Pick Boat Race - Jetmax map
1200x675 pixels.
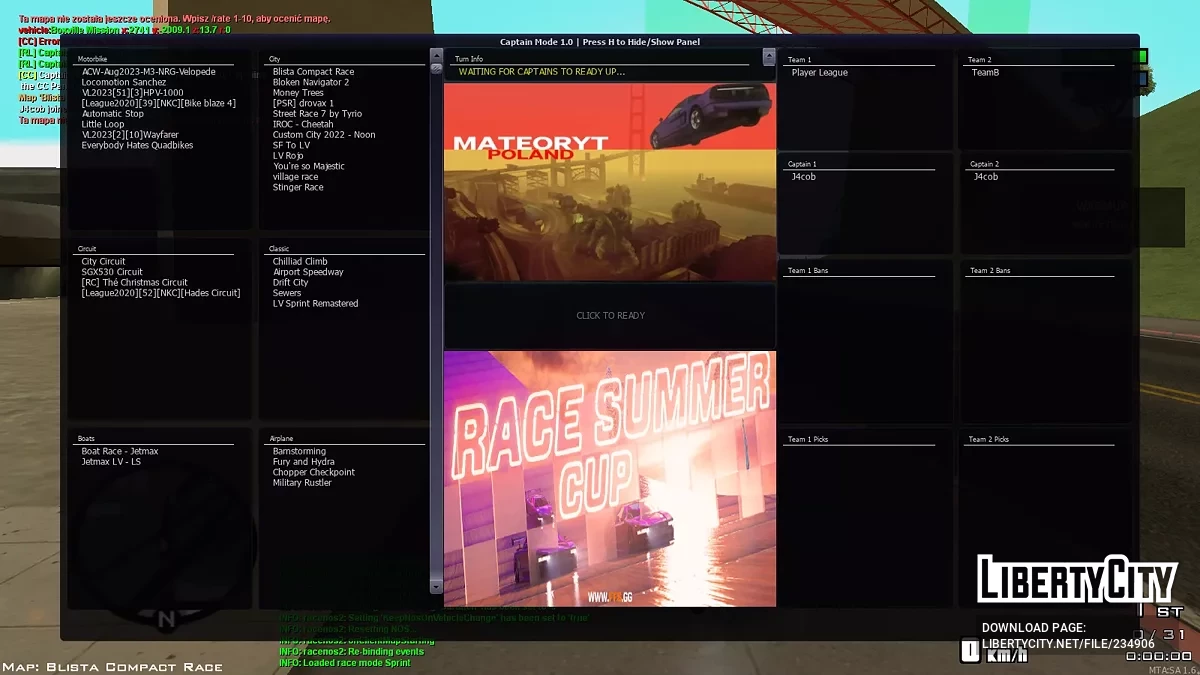pos(120,452)
